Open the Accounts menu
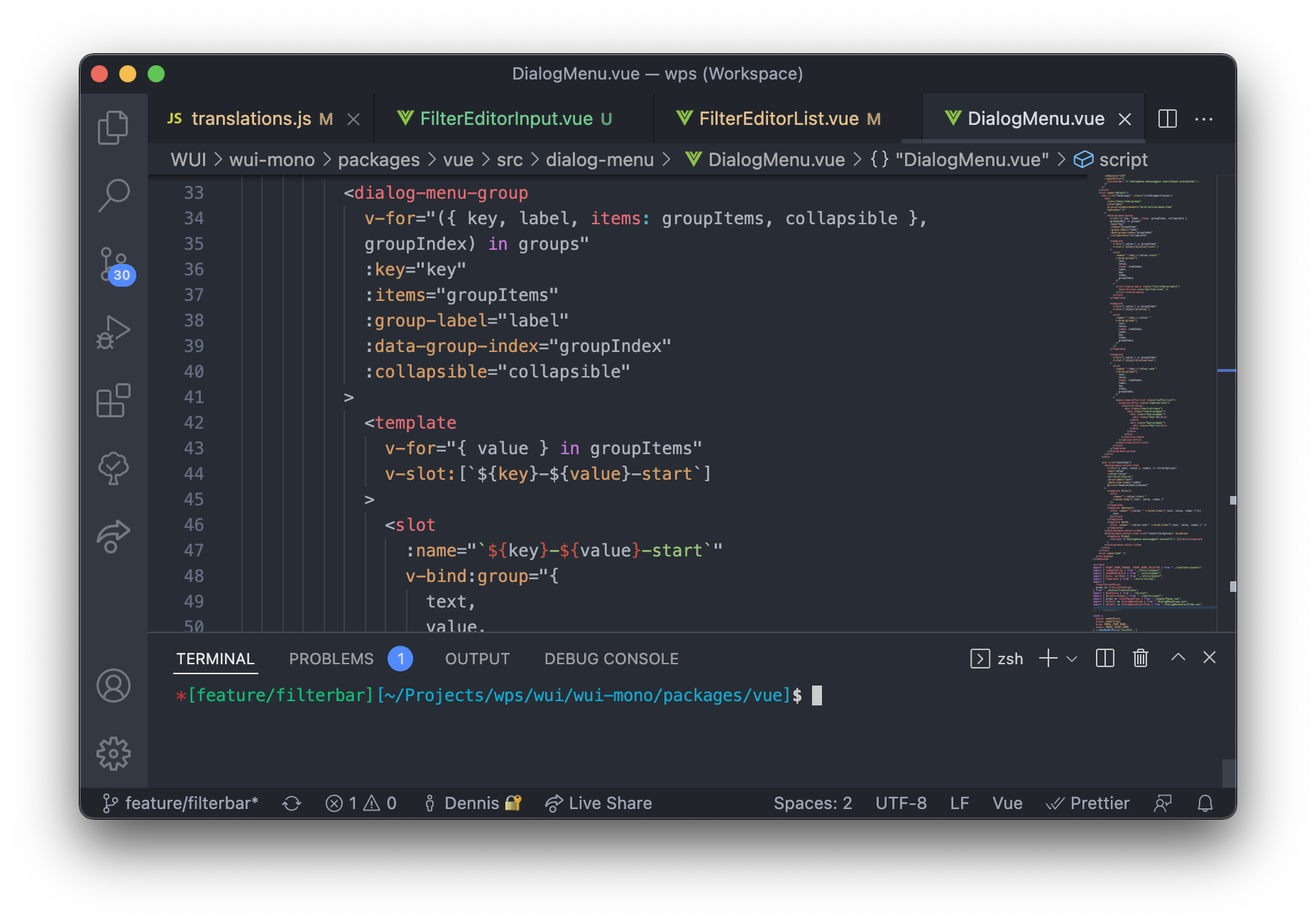Viewport: 1316px width, 924px height. point(113,686)
